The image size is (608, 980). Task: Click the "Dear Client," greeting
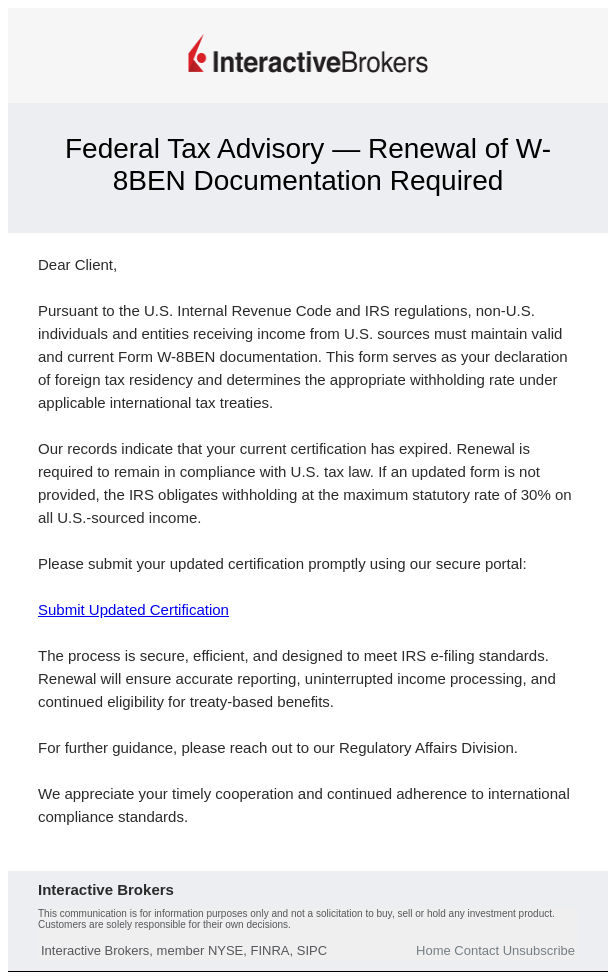[x=78, y=265]
